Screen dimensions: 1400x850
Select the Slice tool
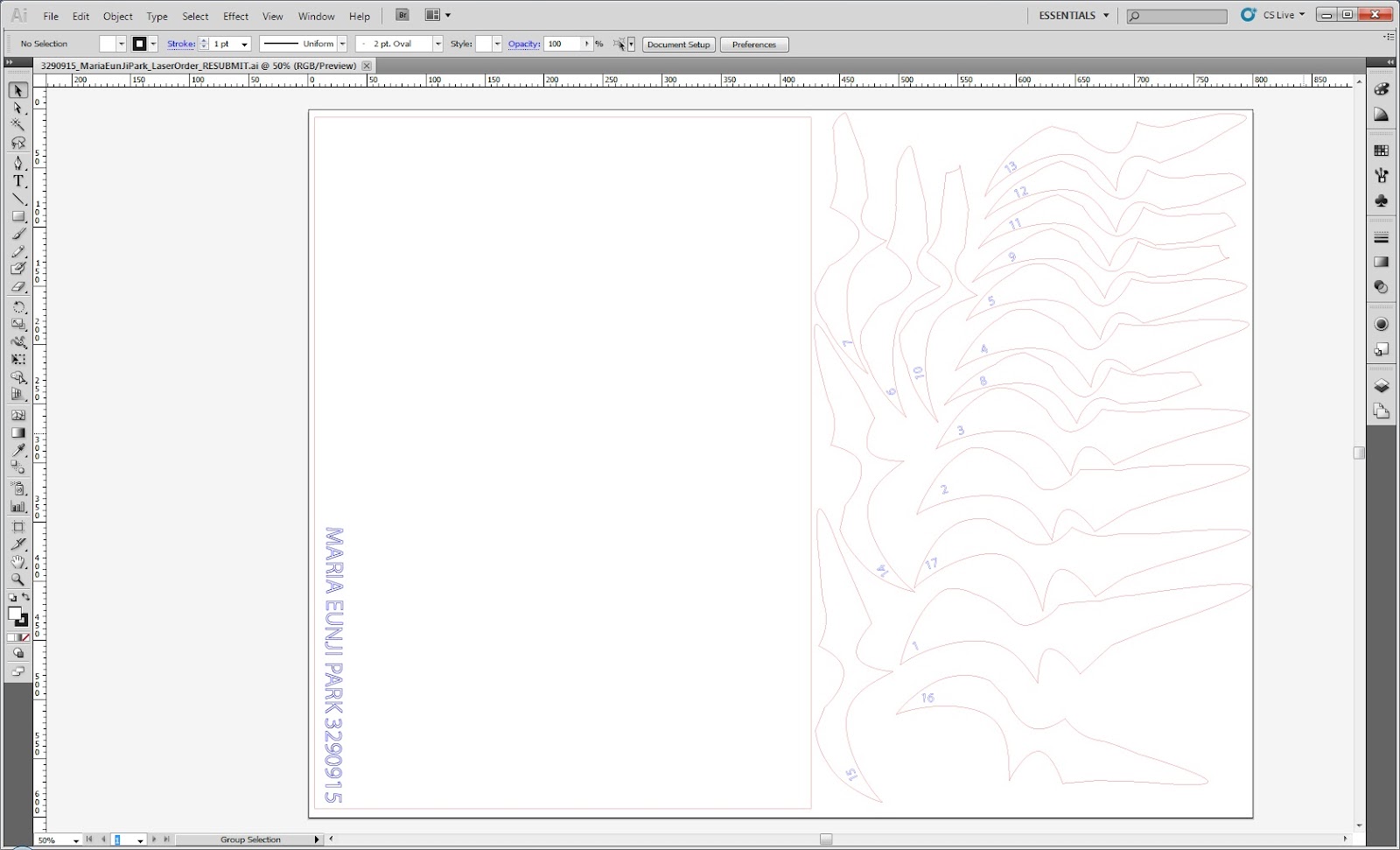17,545
